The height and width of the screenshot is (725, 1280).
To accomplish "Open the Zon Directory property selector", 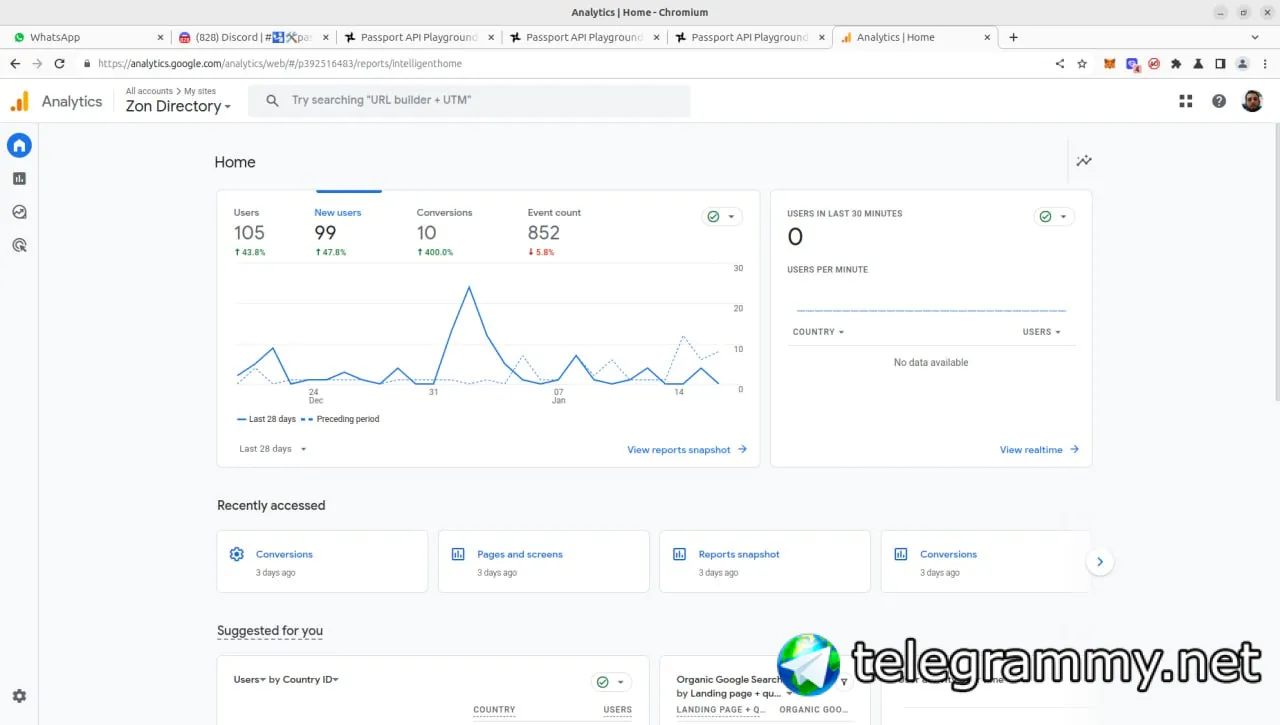I will (x=178, y=106).
